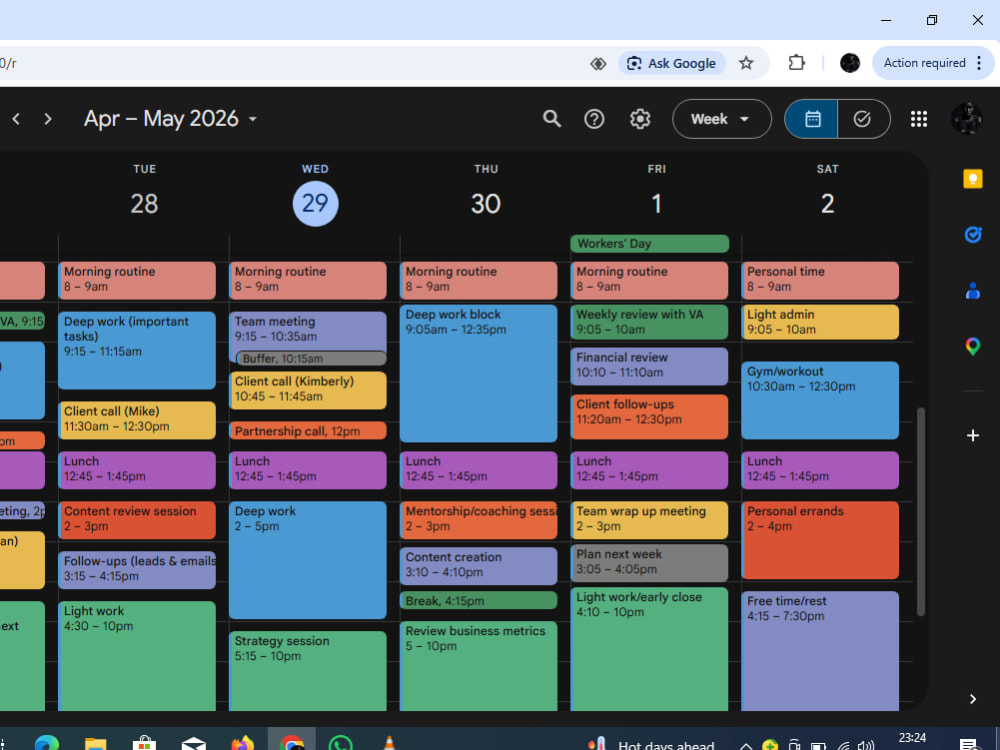
Task: Open the Support help icon
Action: (x=594, y=119)
